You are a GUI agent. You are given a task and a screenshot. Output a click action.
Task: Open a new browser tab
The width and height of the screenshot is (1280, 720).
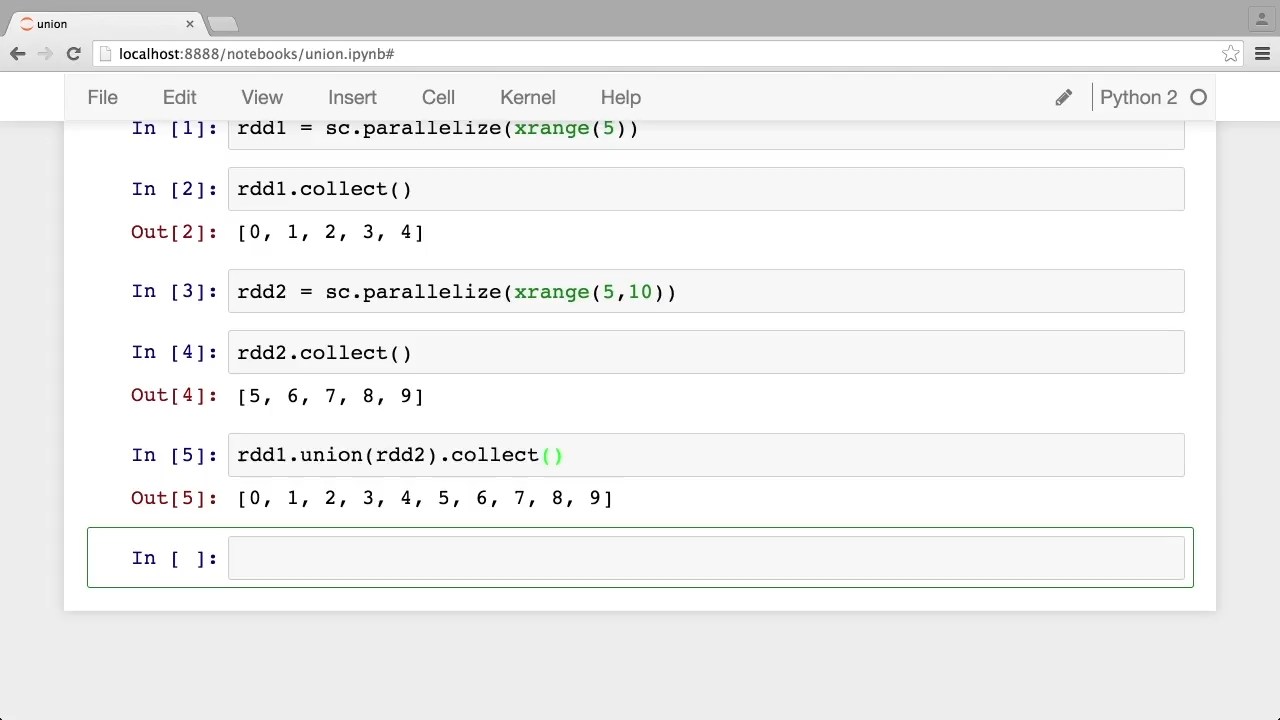point(222,24)
